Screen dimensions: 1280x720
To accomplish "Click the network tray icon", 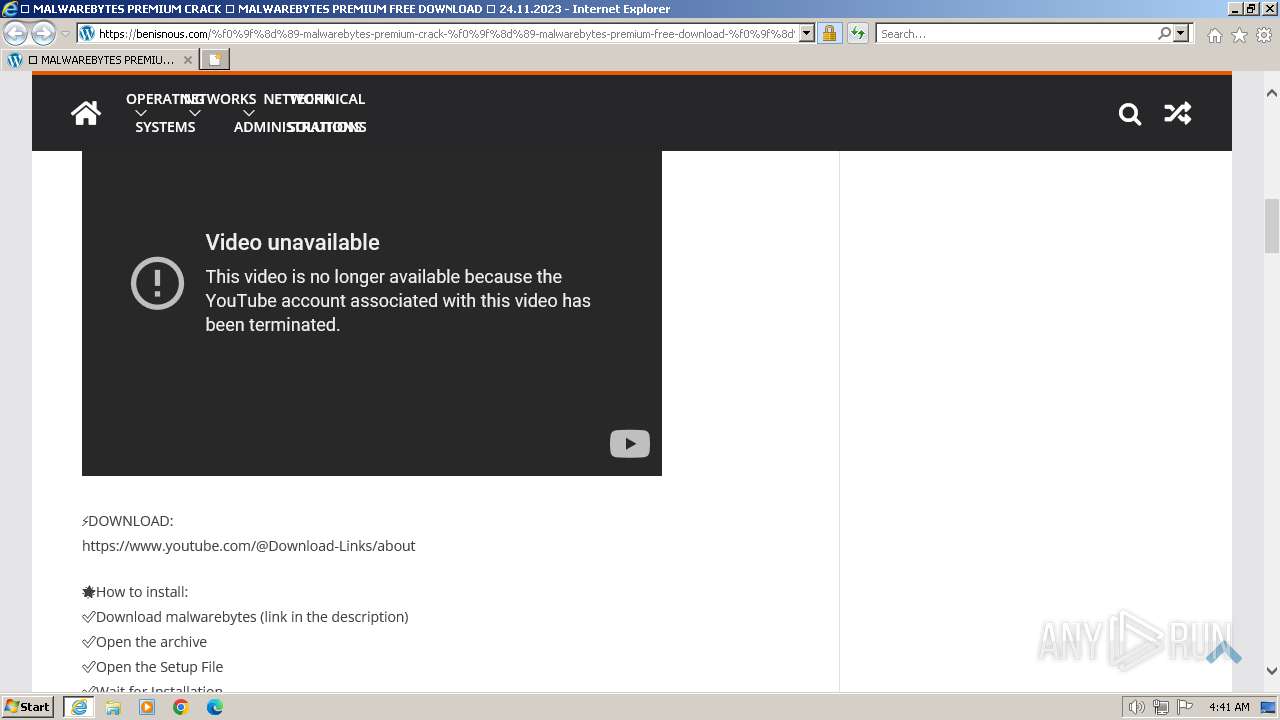I will 1161,707.
